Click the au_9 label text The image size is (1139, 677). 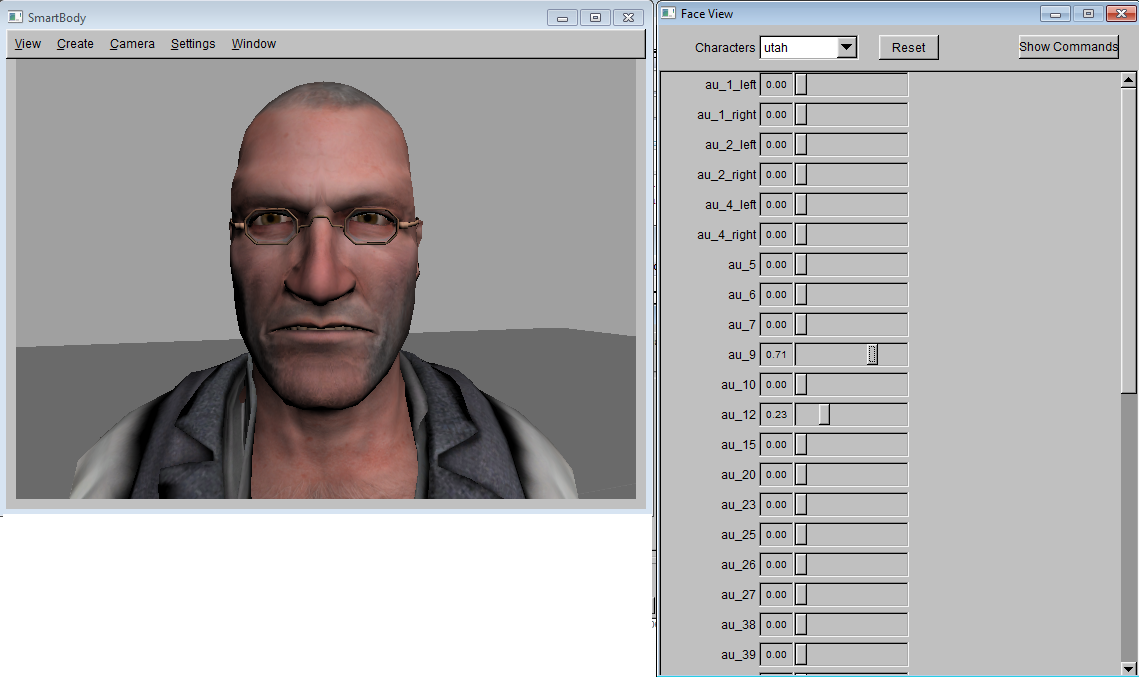742,354
